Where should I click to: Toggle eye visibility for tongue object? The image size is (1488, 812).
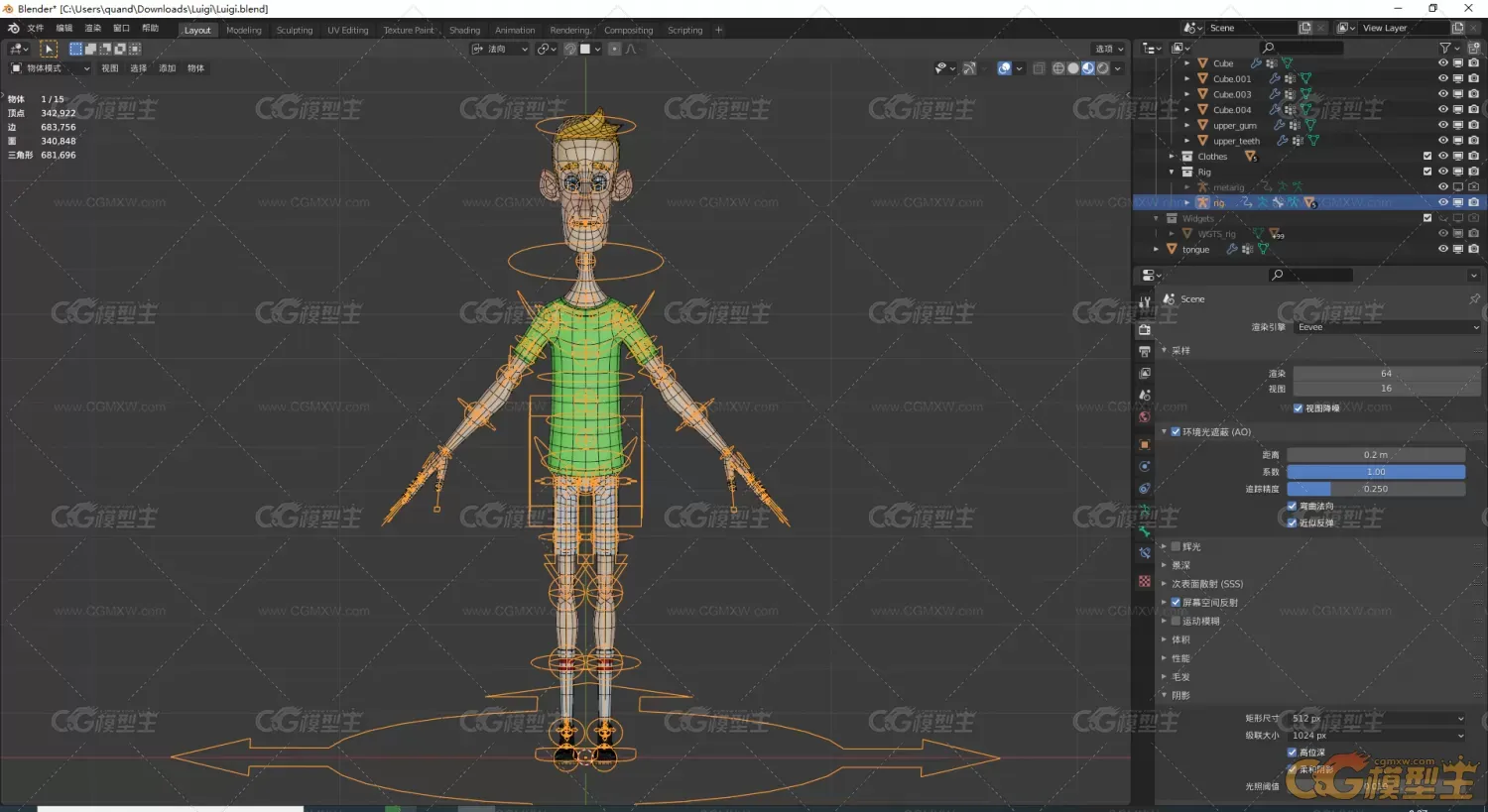(x=1443, y=249)
